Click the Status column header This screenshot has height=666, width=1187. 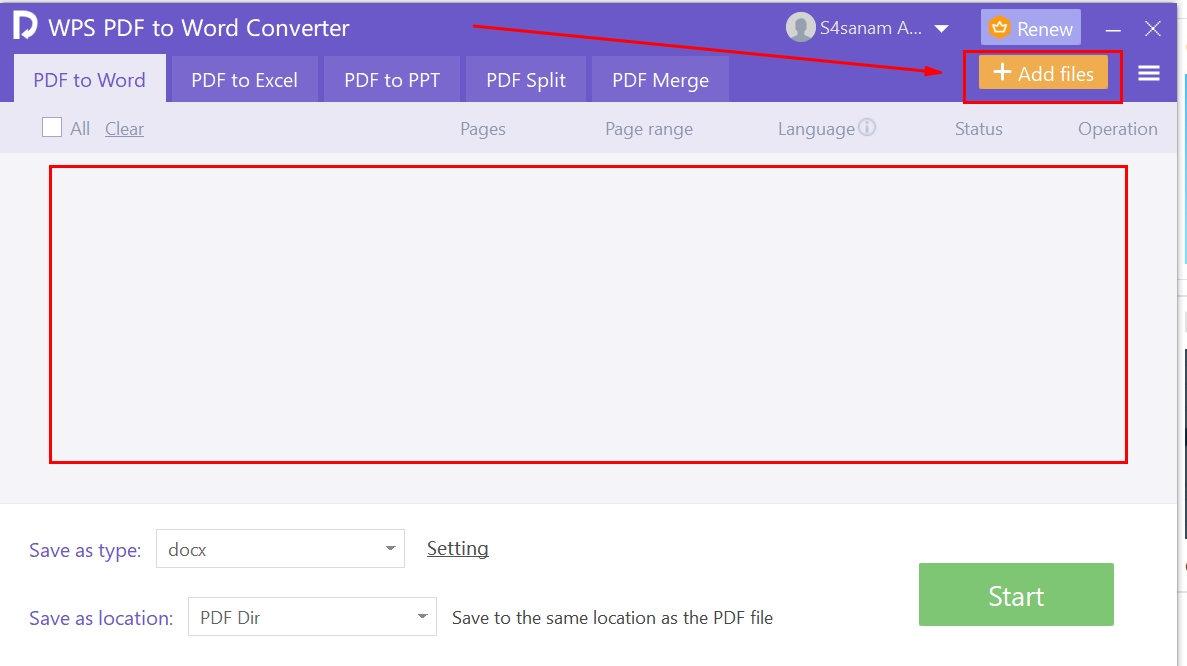tap(978, 129)
